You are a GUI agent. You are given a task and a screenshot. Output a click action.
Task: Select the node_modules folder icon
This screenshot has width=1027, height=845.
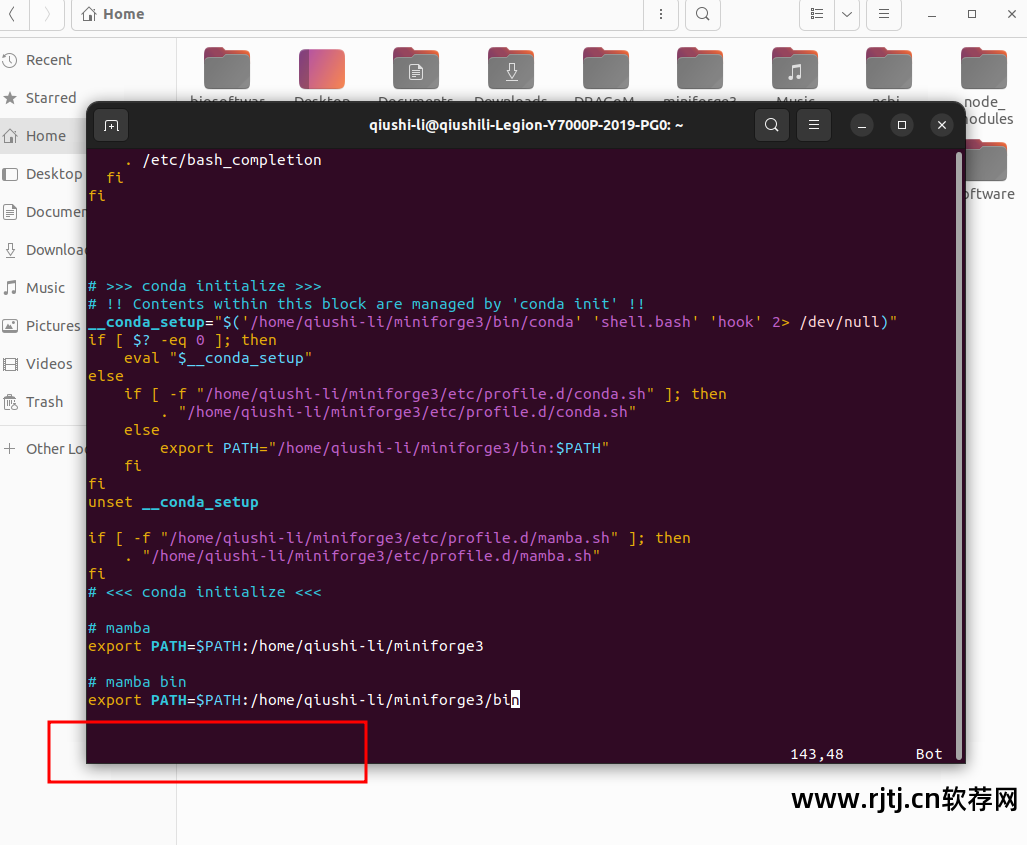pyautogui.click(x=984, y=68)
